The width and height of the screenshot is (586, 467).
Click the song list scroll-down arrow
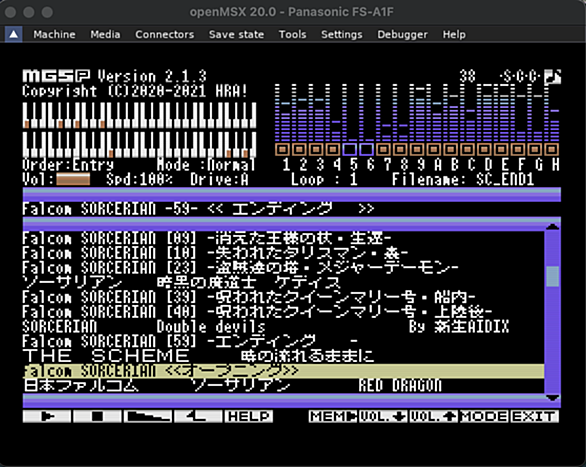click(x=552, y=398)
